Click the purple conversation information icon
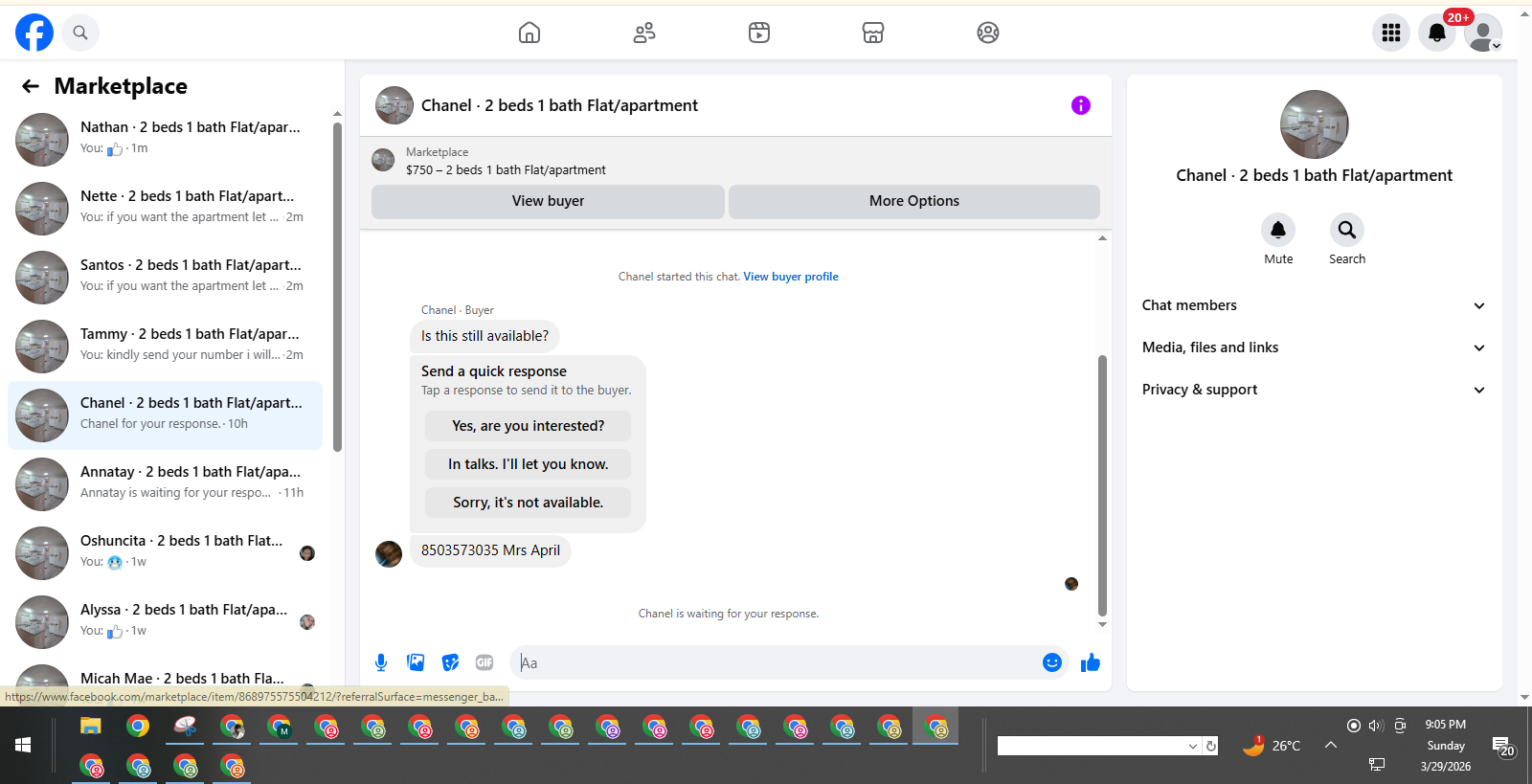 pos(1081,105)
